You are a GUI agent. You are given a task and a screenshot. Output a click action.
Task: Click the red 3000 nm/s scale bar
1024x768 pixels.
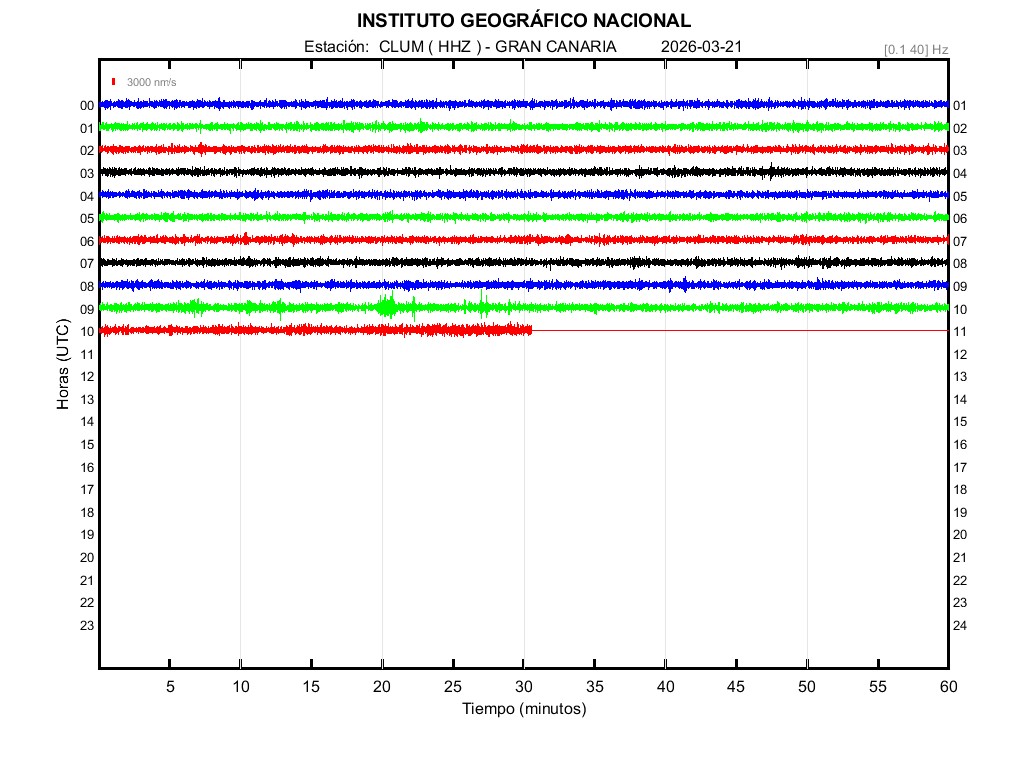pyautogui.click(x=115, y=82)
